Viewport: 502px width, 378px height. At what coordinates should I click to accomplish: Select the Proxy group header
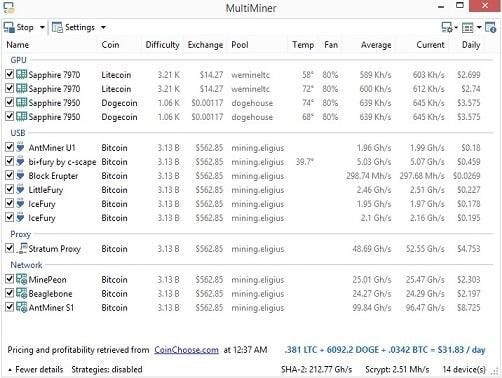(x=20, y=234)
